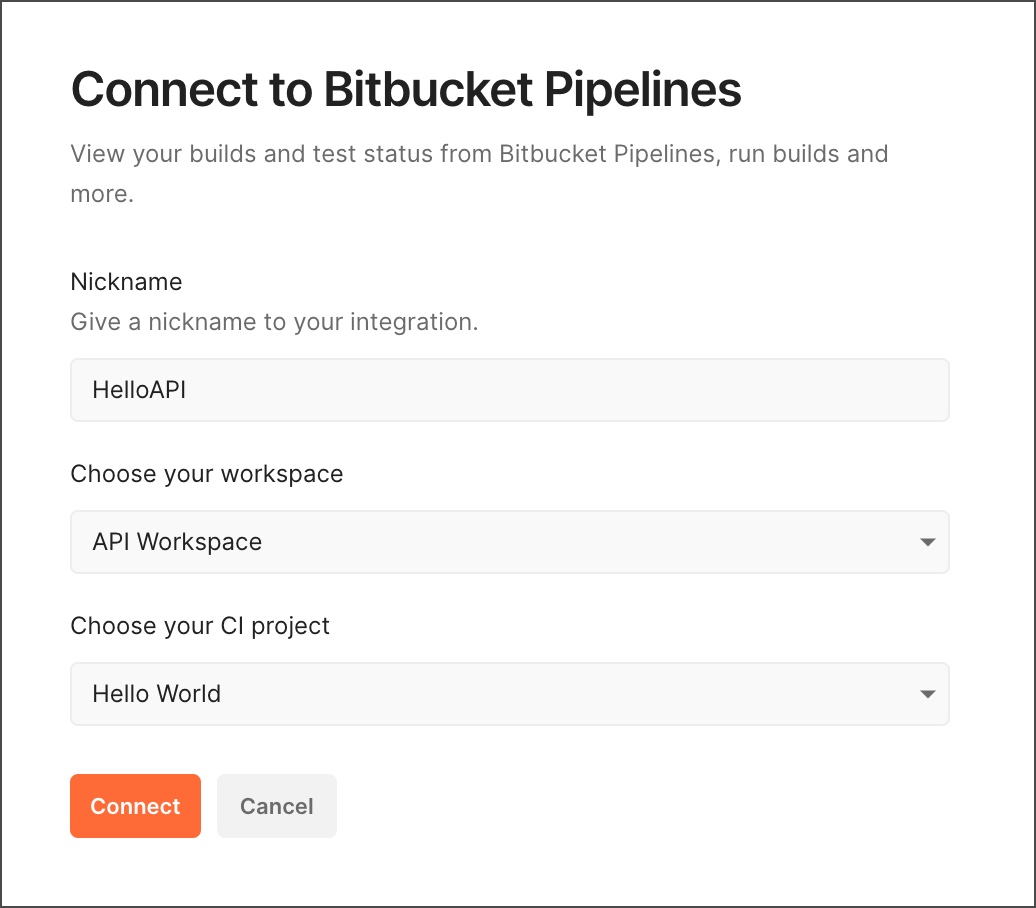This screenshot has height=908, width=1036.
Task: Cancel the Bitbucket Pipelines connection
Action: (x=276, y=806)
